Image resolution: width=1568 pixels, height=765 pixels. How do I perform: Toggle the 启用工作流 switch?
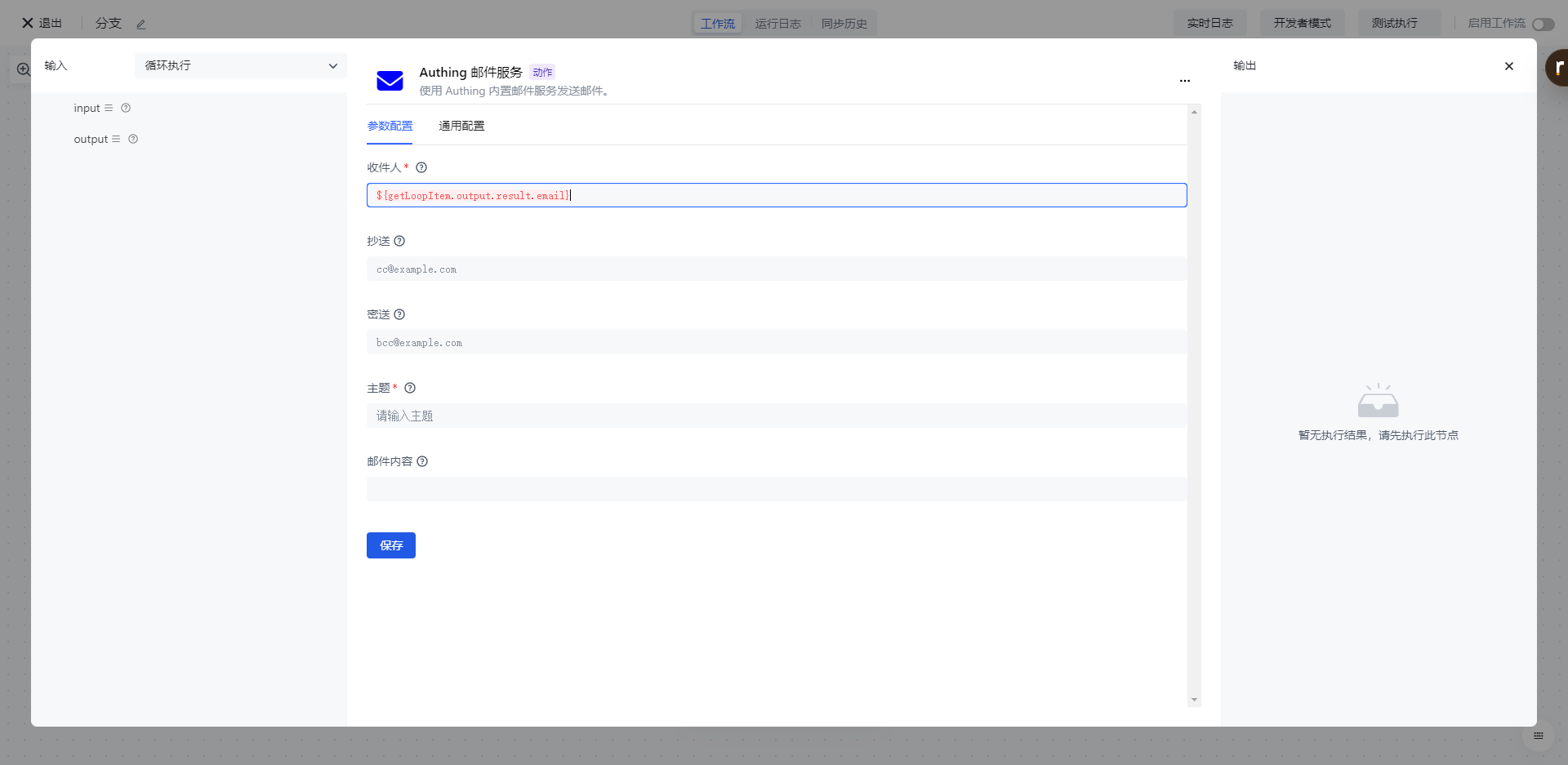pyautogui.click(x=1543, y=24)
